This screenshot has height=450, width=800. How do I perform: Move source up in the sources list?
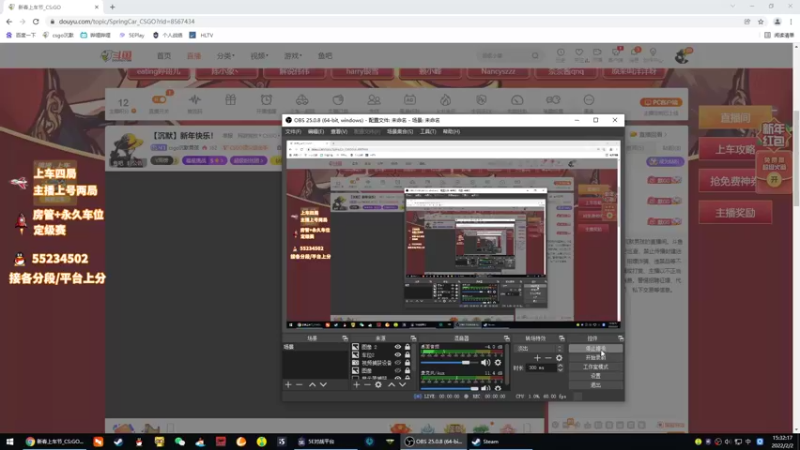click(391, 385)
